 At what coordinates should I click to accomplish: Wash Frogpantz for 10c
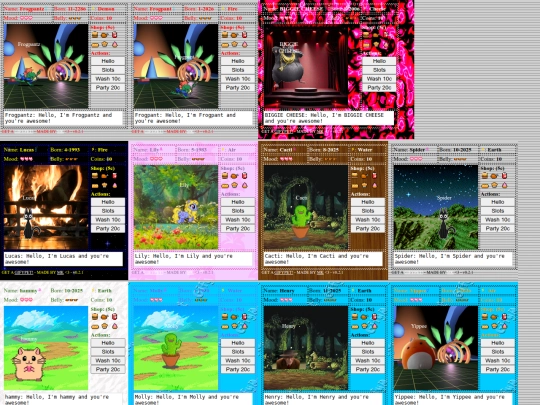(108, 79)
